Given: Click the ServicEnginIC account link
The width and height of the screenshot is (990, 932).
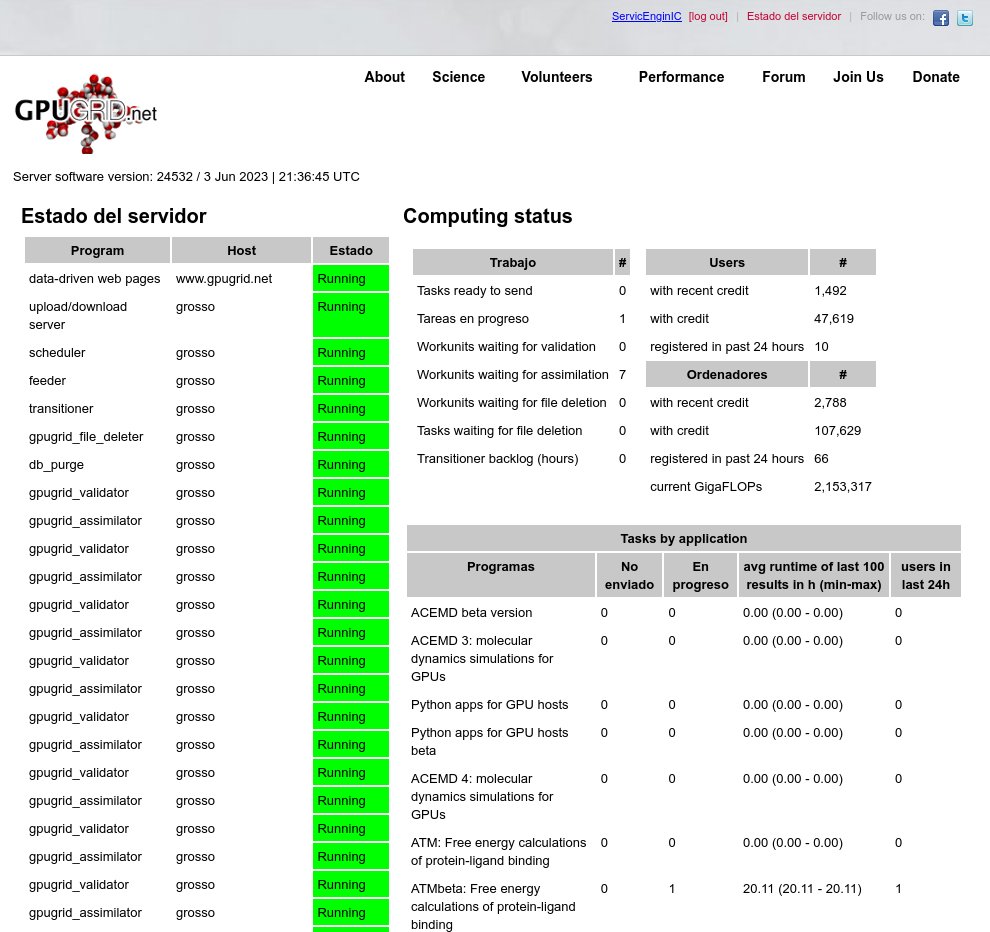Looking at the screenshot, I should 646,17.
